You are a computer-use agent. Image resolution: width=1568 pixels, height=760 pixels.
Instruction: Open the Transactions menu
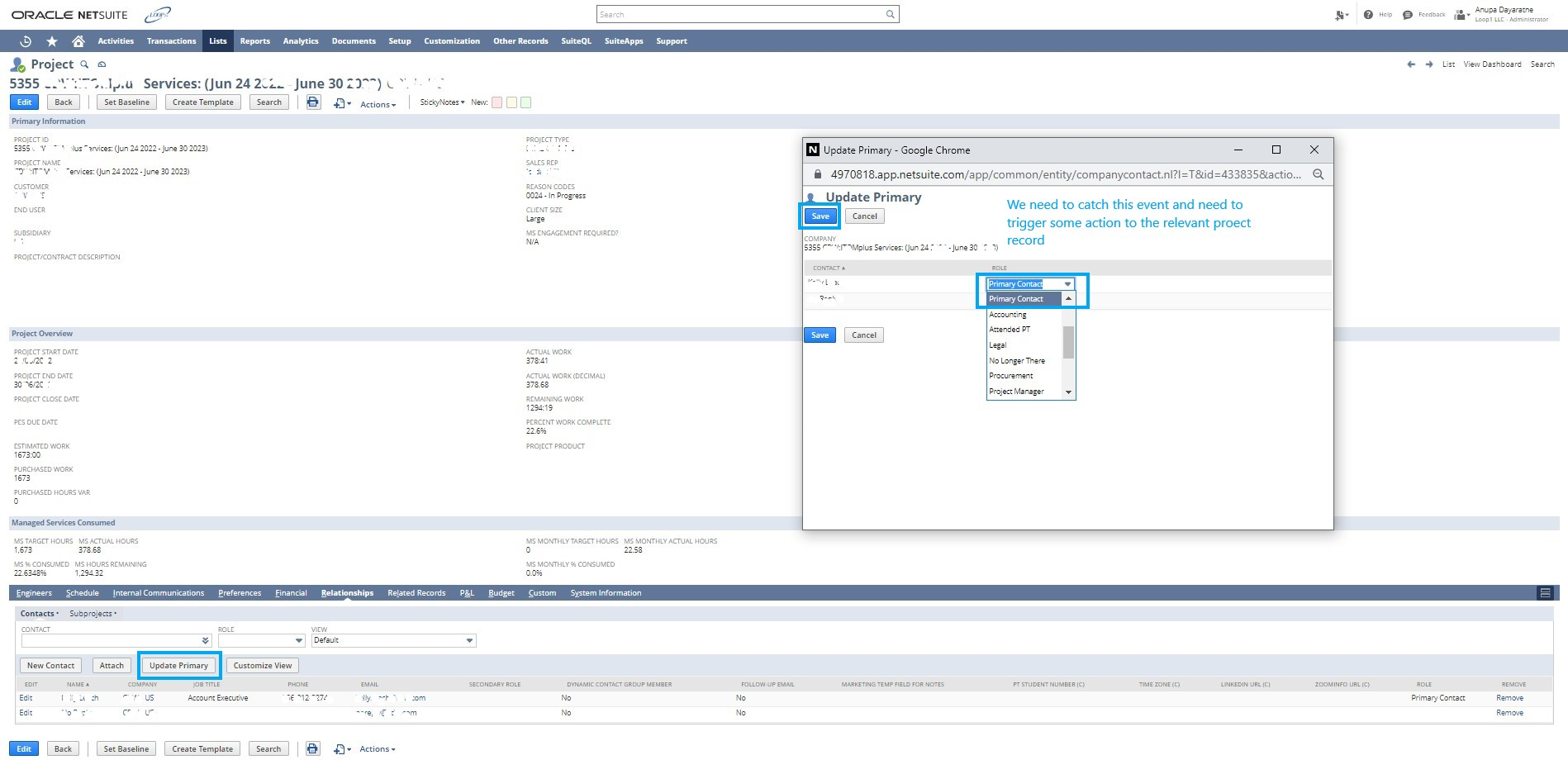point(171,41)
